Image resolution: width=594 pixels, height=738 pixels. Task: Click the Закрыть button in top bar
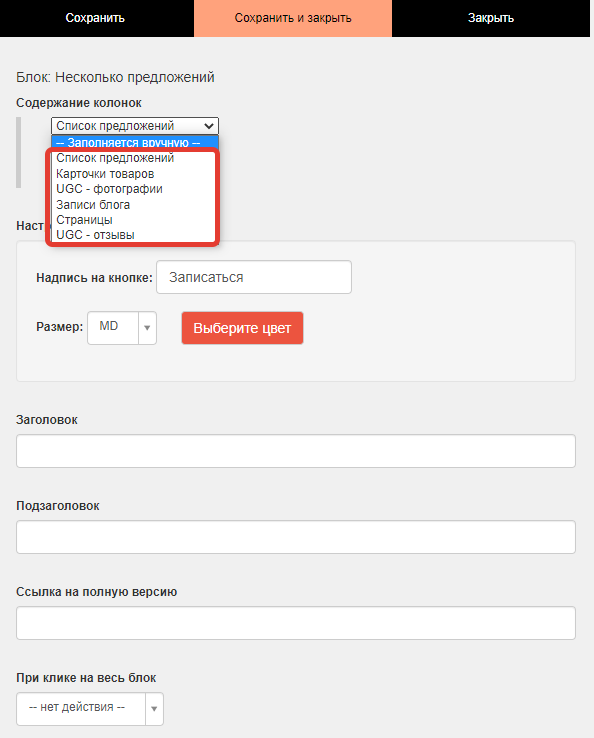(491, 18)
